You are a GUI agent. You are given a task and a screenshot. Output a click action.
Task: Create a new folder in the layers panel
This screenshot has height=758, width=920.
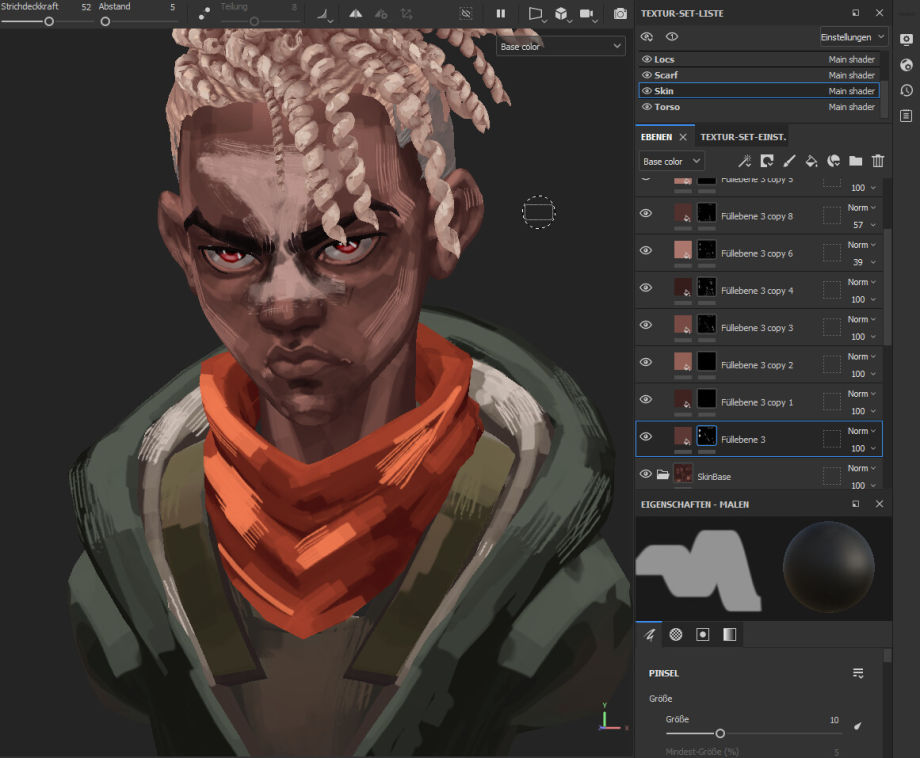(857, 161)
